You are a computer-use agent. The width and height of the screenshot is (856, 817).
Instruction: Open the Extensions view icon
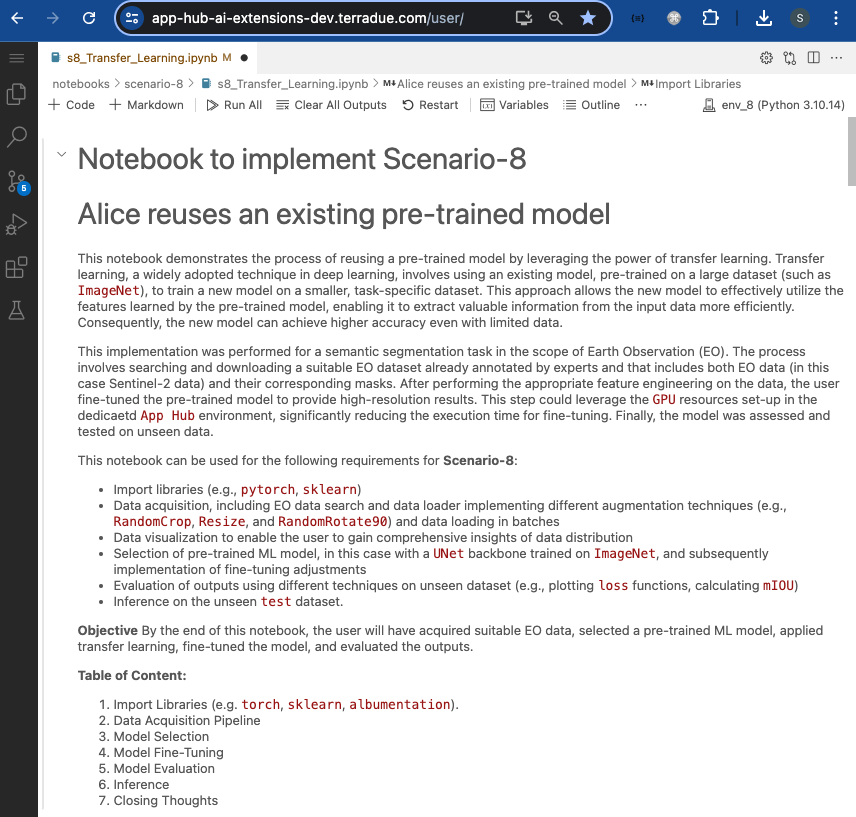[16, 267]
